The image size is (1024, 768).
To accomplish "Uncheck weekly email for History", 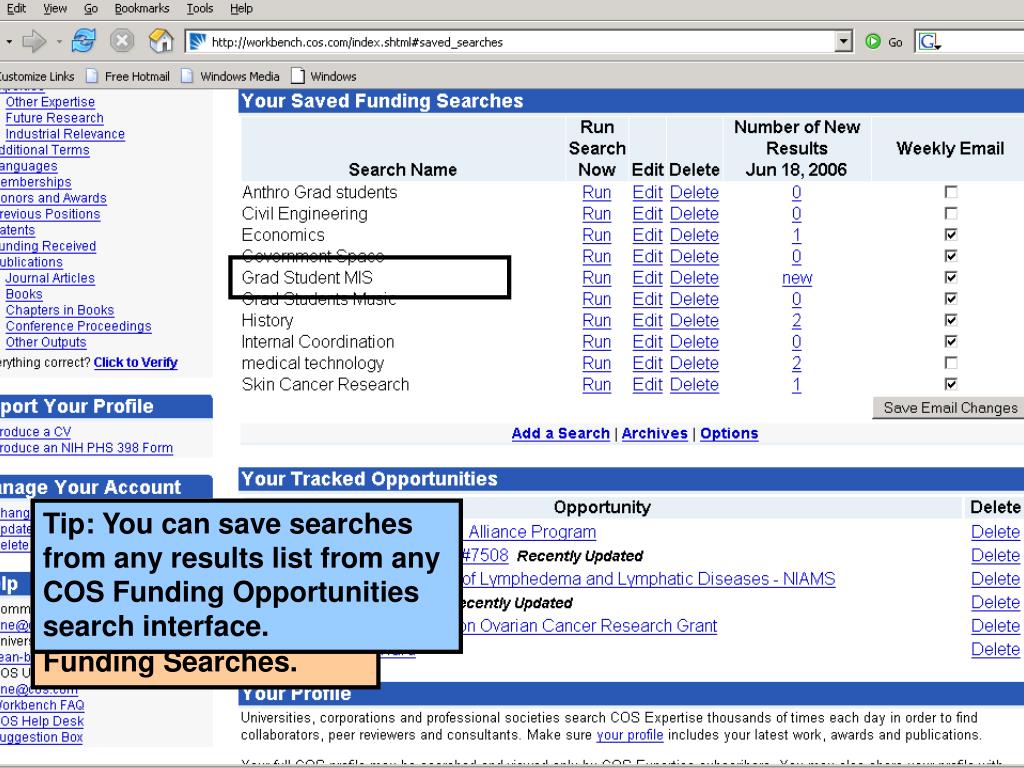I will click(x=951, y=320).
